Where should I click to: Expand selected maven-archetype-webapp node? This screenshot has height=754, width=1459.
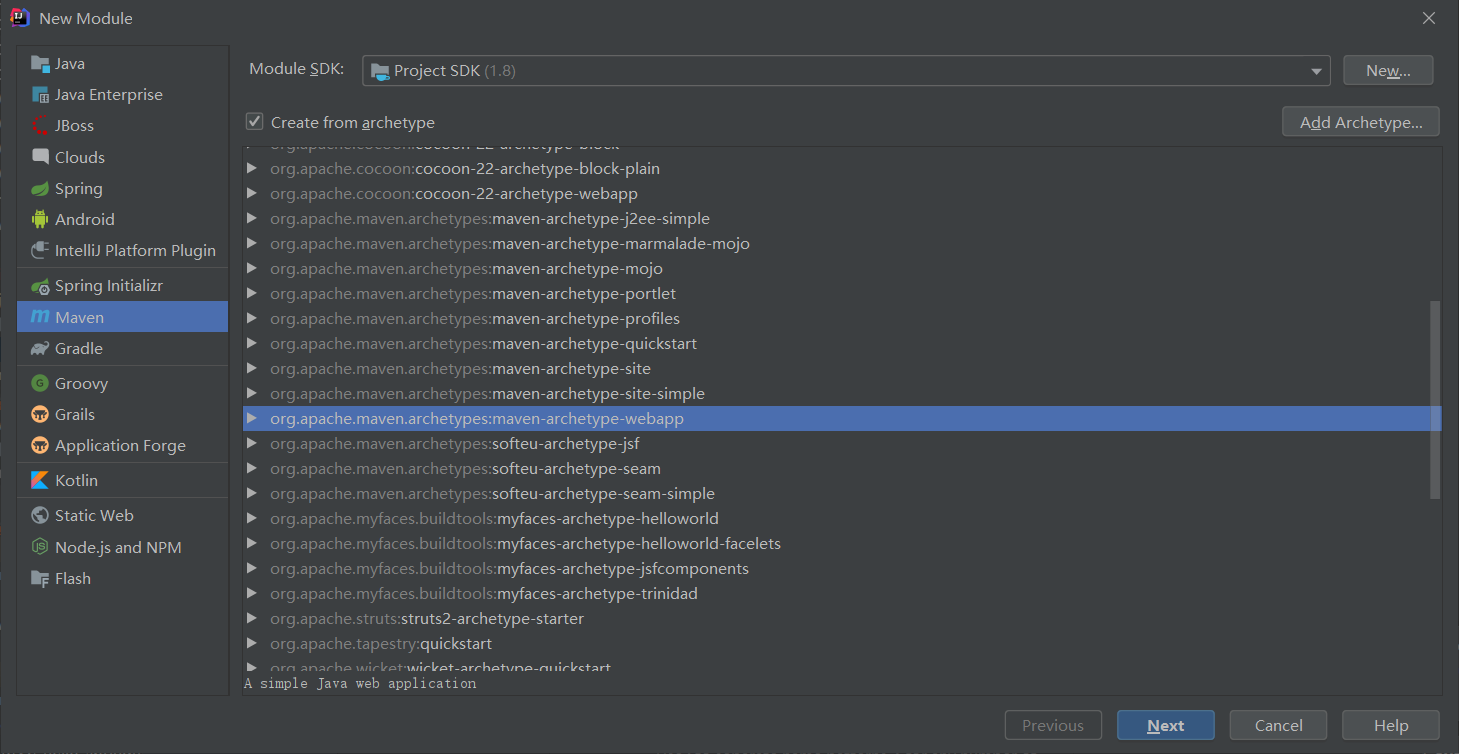point(252,418)
